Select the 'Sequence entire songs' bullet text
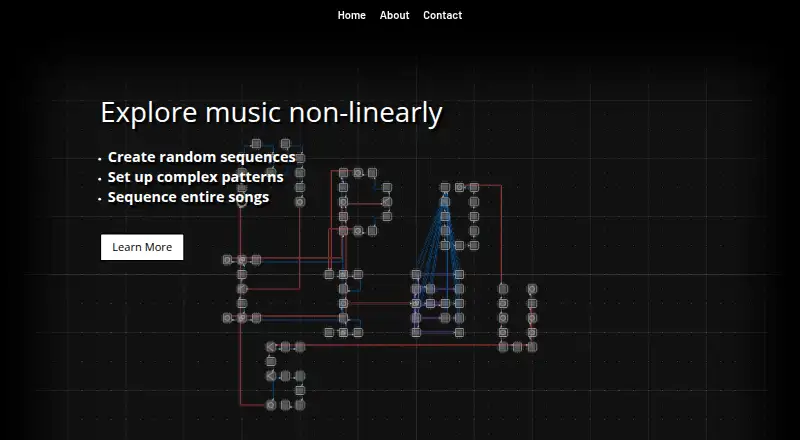The width and height of the screenshot is (800, 440). [188, 197]
